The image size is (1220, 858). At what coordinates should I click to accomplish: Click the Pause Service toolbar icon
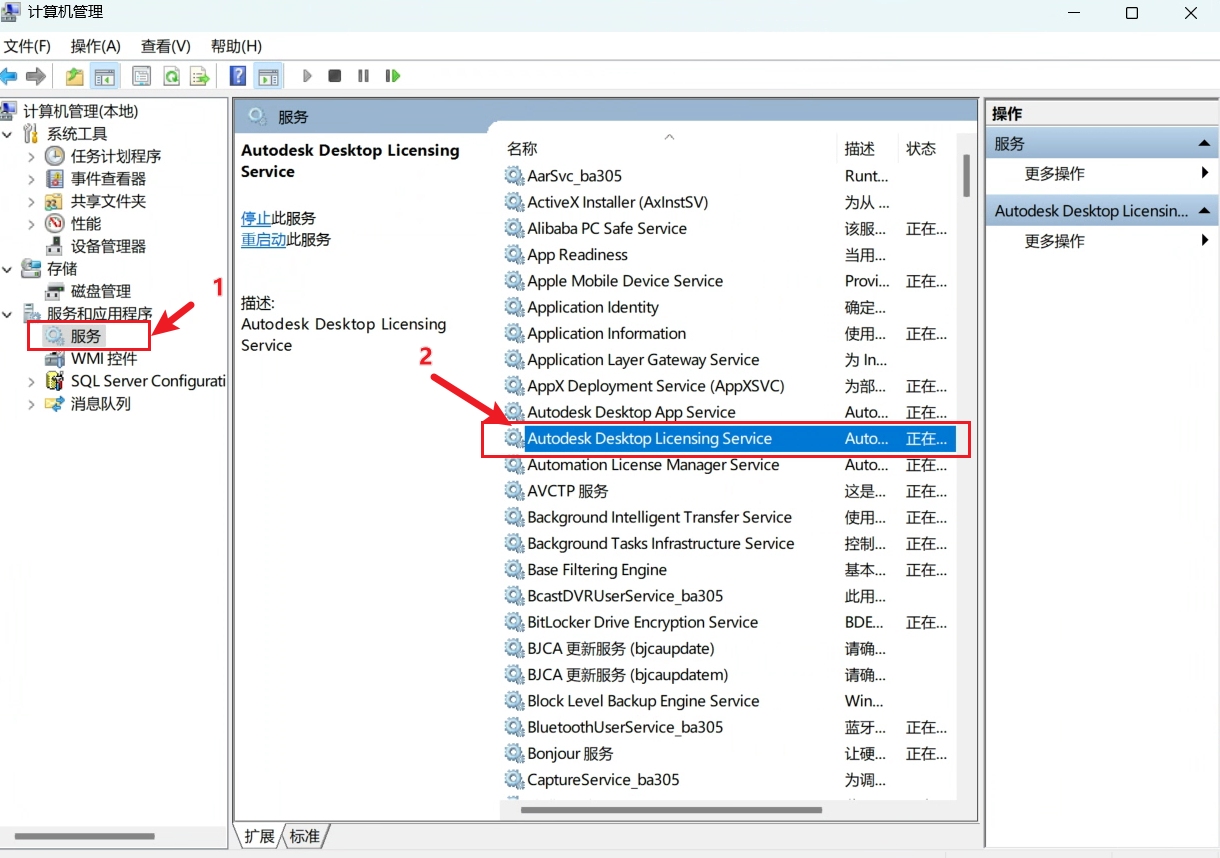(363, 76)
